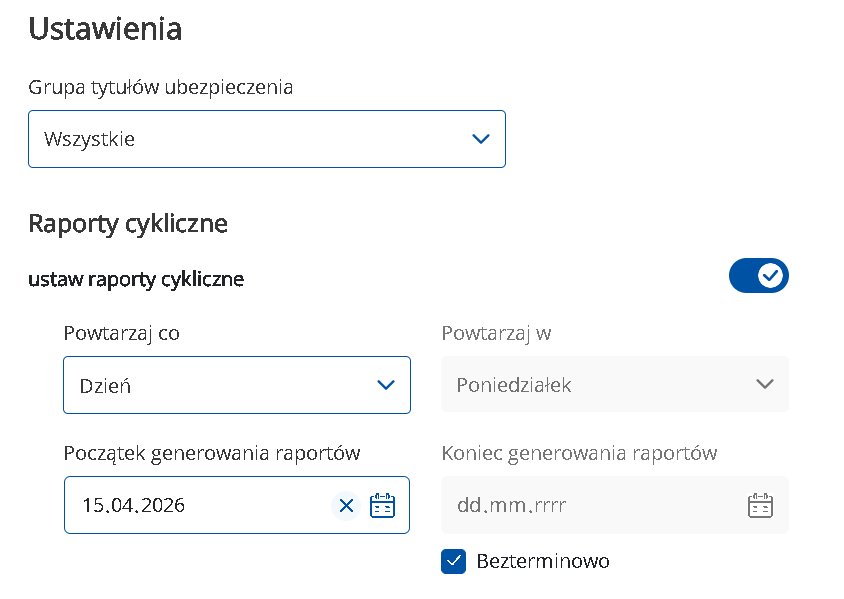Open the calendar picker for report start date

click(382, 506)
